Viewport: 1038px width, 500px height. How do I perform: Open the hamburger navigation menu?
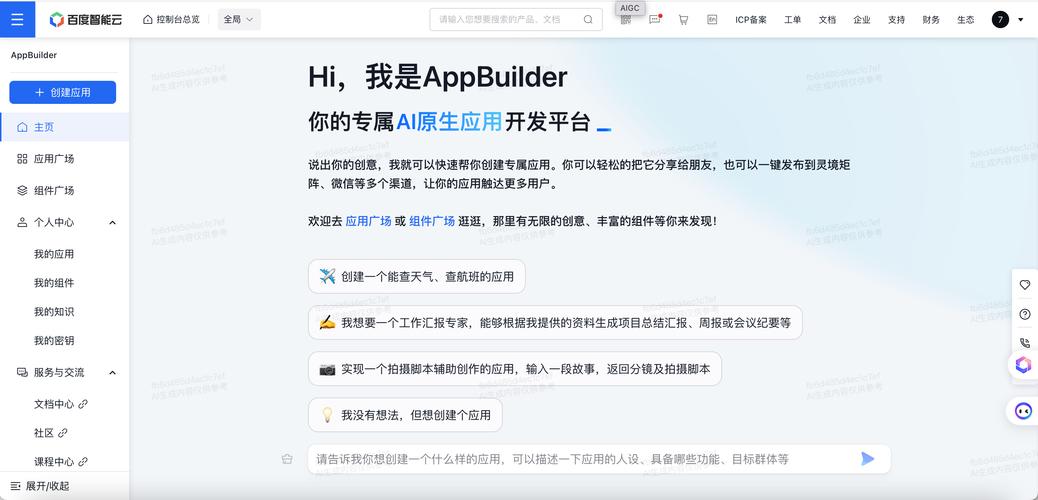click(x=17, y=19)
